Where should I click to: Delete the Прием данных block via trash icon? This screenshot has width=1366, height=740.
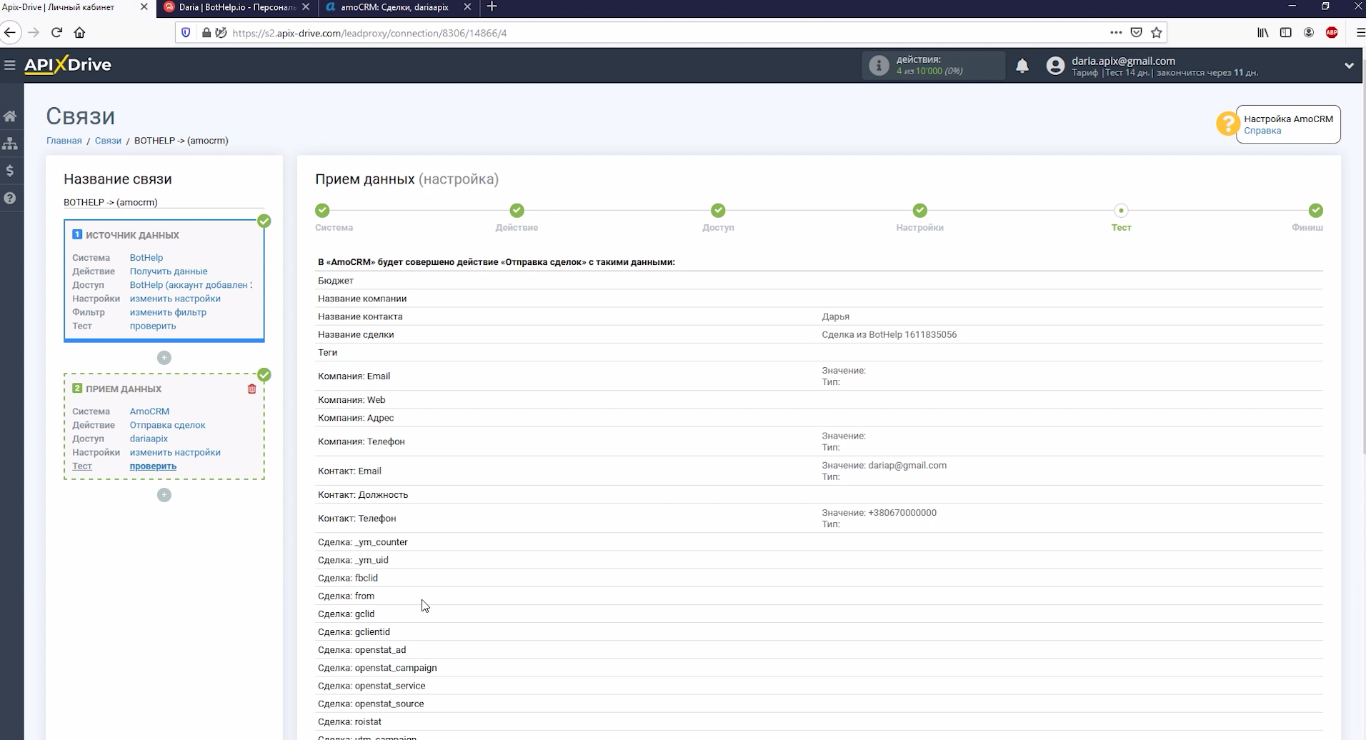pos(252,389)
